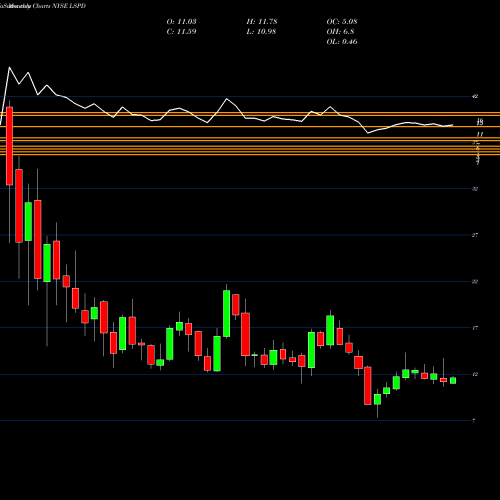Click the price axis label '22'

[475, 282]
